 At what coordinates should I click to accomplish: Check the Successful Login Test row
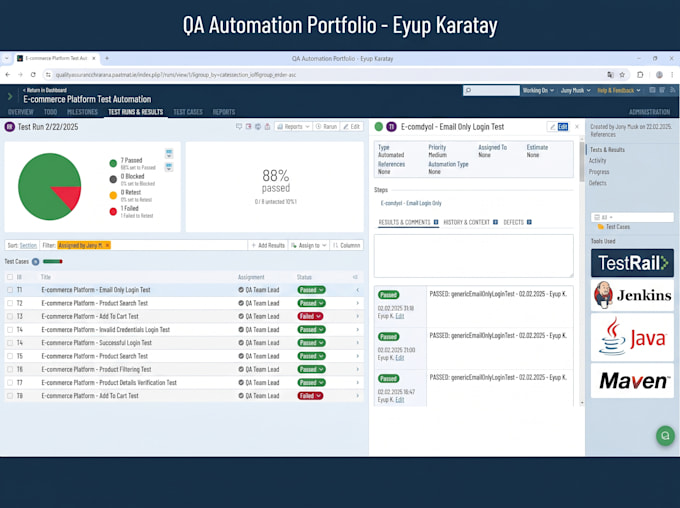[10, 343]
